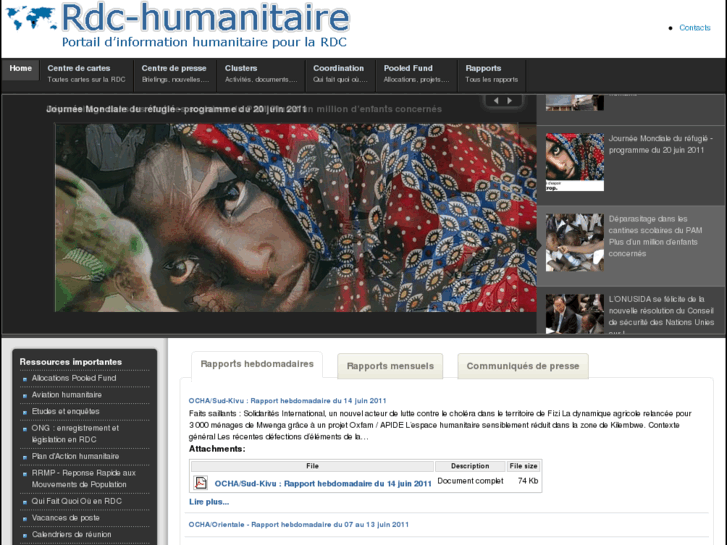Open the PDF icon for Sud-Kivu report
The width and height of the screenshot is (727, 545).
200,482
